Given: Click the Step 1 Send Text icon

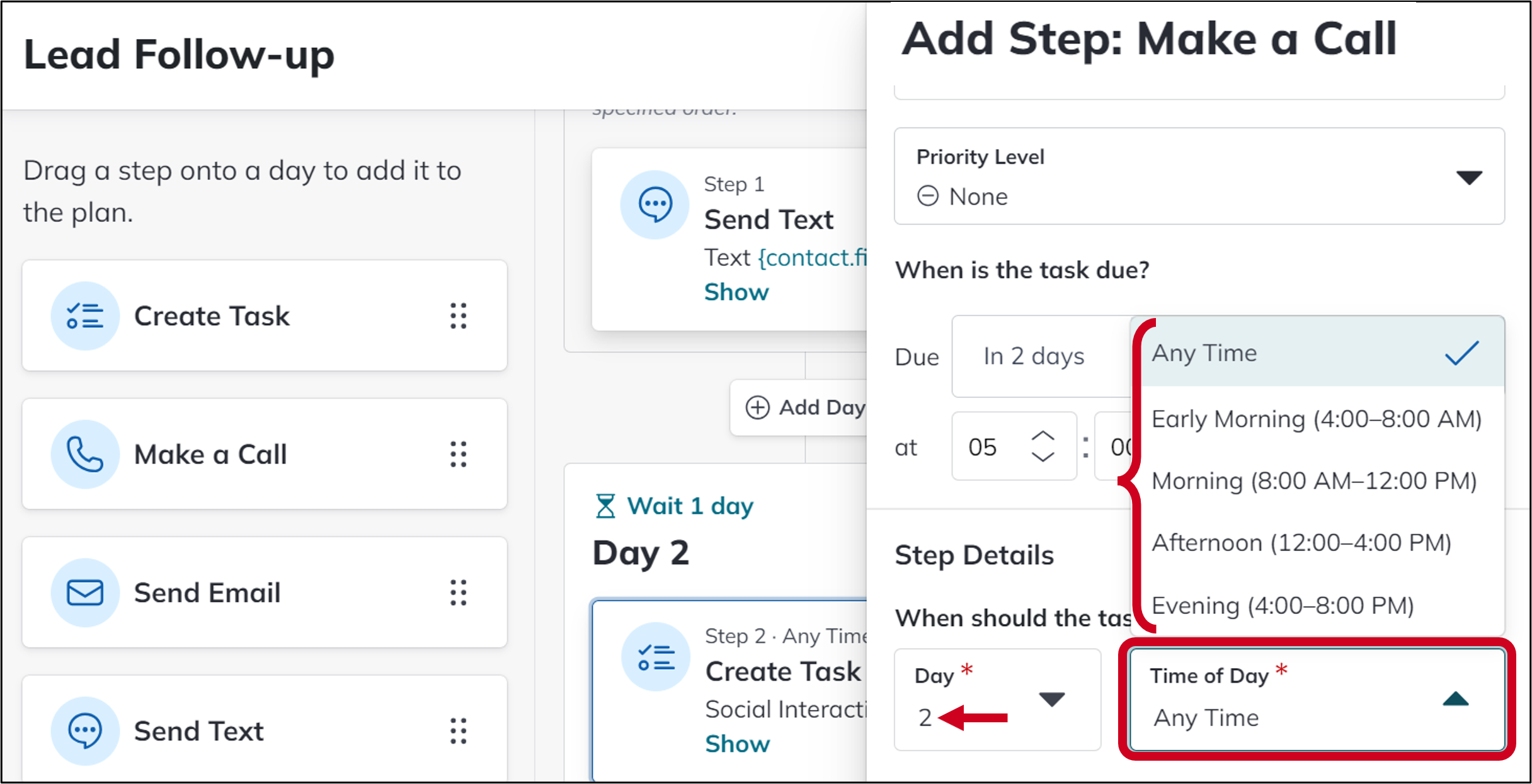Looking at the screenshot, I should point(655,205).
